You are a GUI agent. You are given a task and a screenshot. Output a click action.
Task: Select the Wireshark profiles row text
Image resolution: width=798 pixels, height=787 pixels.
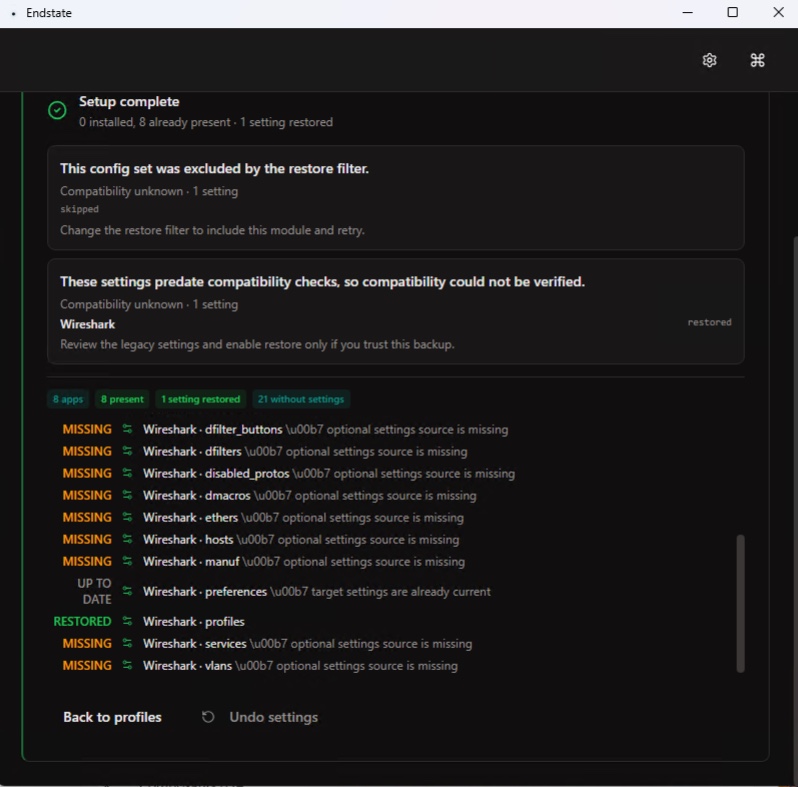[193, 622]
